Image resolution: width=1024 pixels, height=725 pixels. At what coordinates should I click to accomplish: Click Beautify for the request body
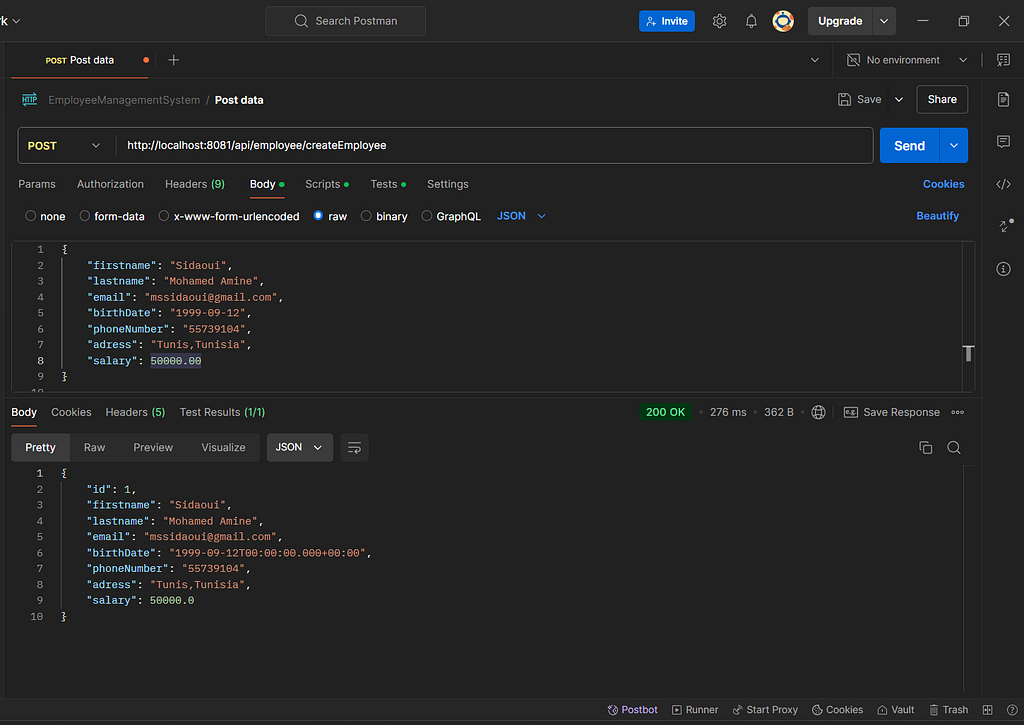(x=937, y=216)
